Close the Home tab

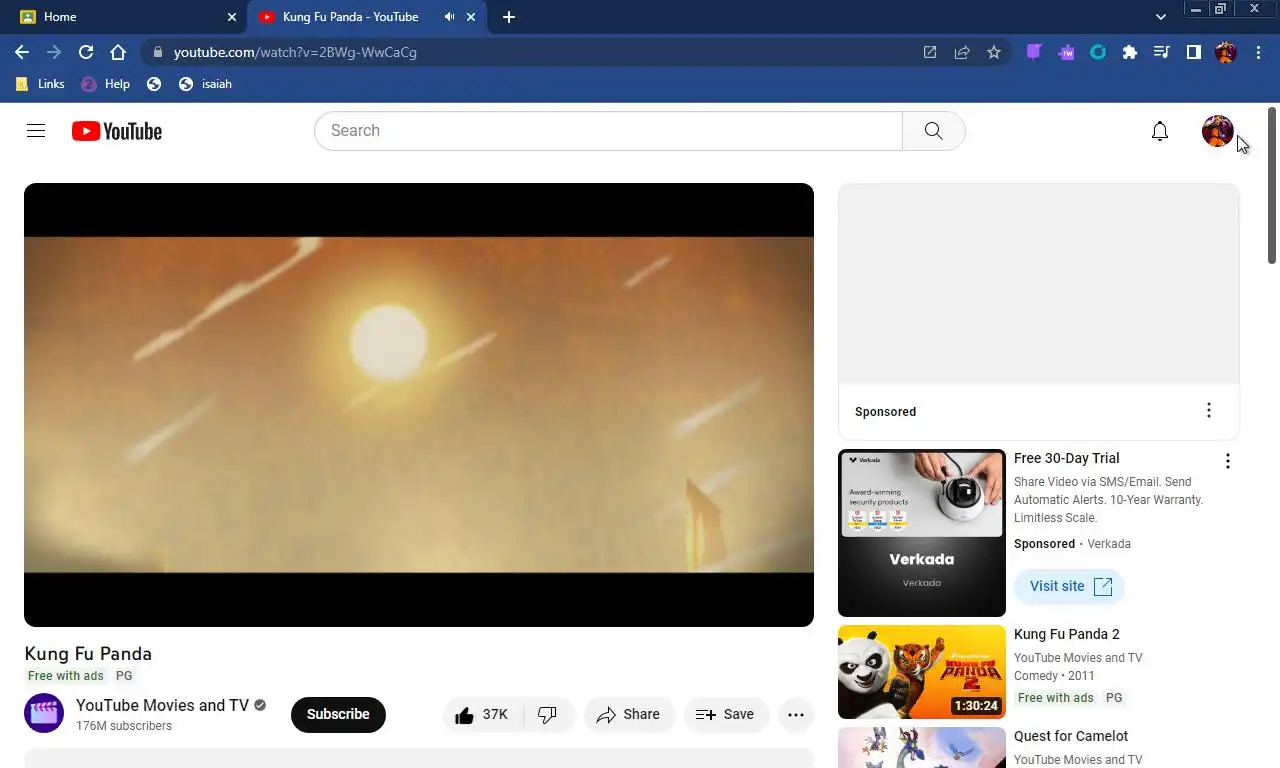(x=232, y=17)
